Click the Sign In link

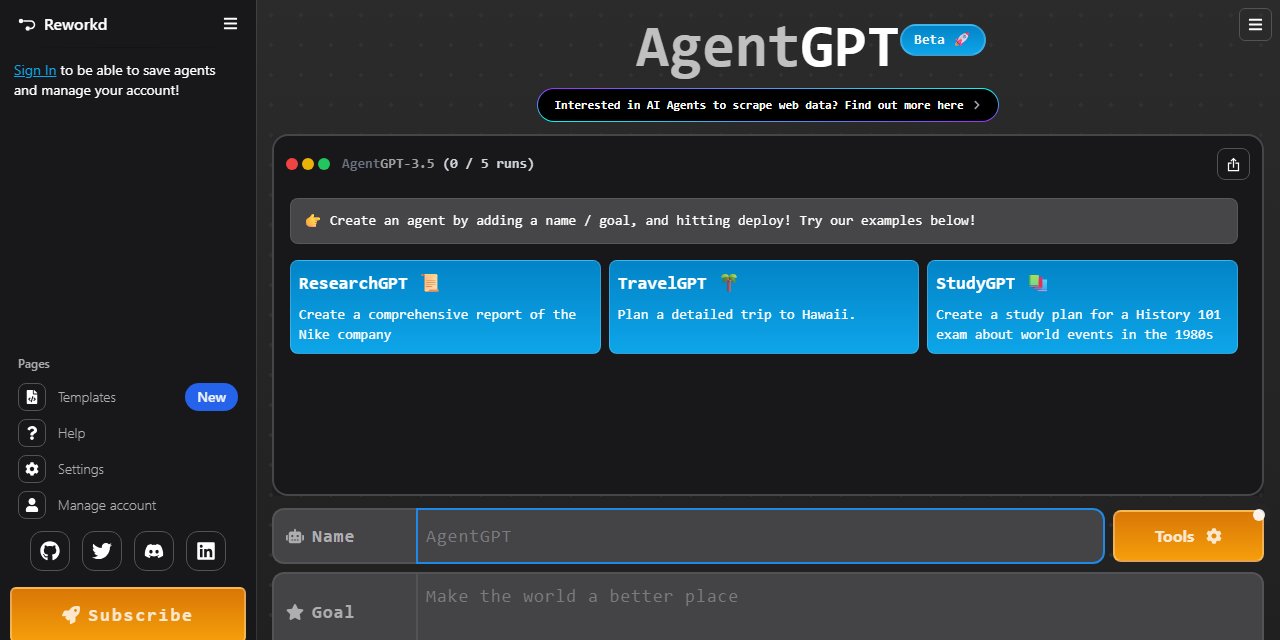pyautogui.click(x=35, y=70)
